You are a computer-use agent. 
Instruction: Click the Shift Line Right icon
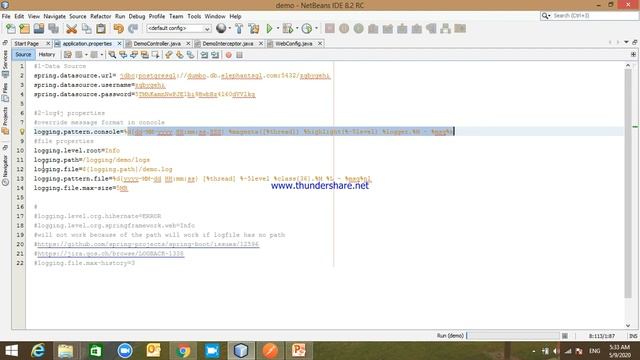click(x=215, y=55)
